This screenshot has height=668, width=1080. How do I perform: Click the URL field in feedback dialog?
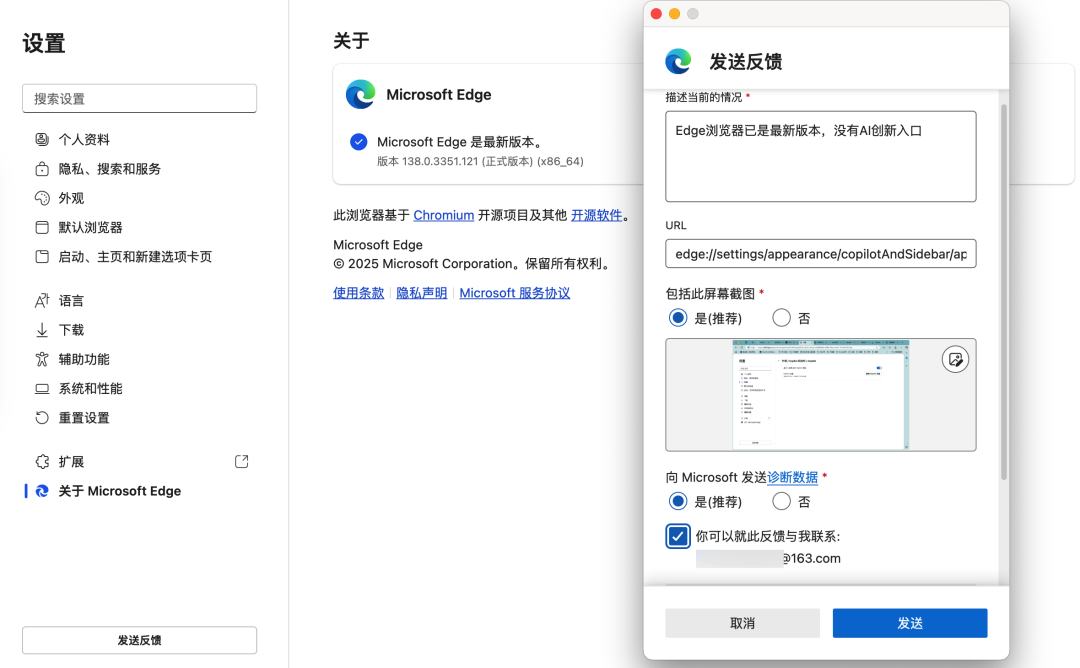click(821, 254)
